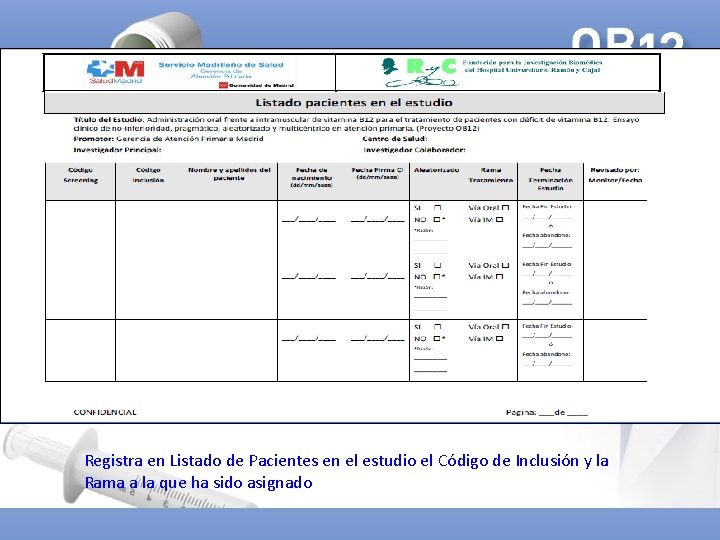The width and height of the screenshot is (720, 540).
Task: Click the 'Fecha Firma CI' column header
Action: (377, 173)
